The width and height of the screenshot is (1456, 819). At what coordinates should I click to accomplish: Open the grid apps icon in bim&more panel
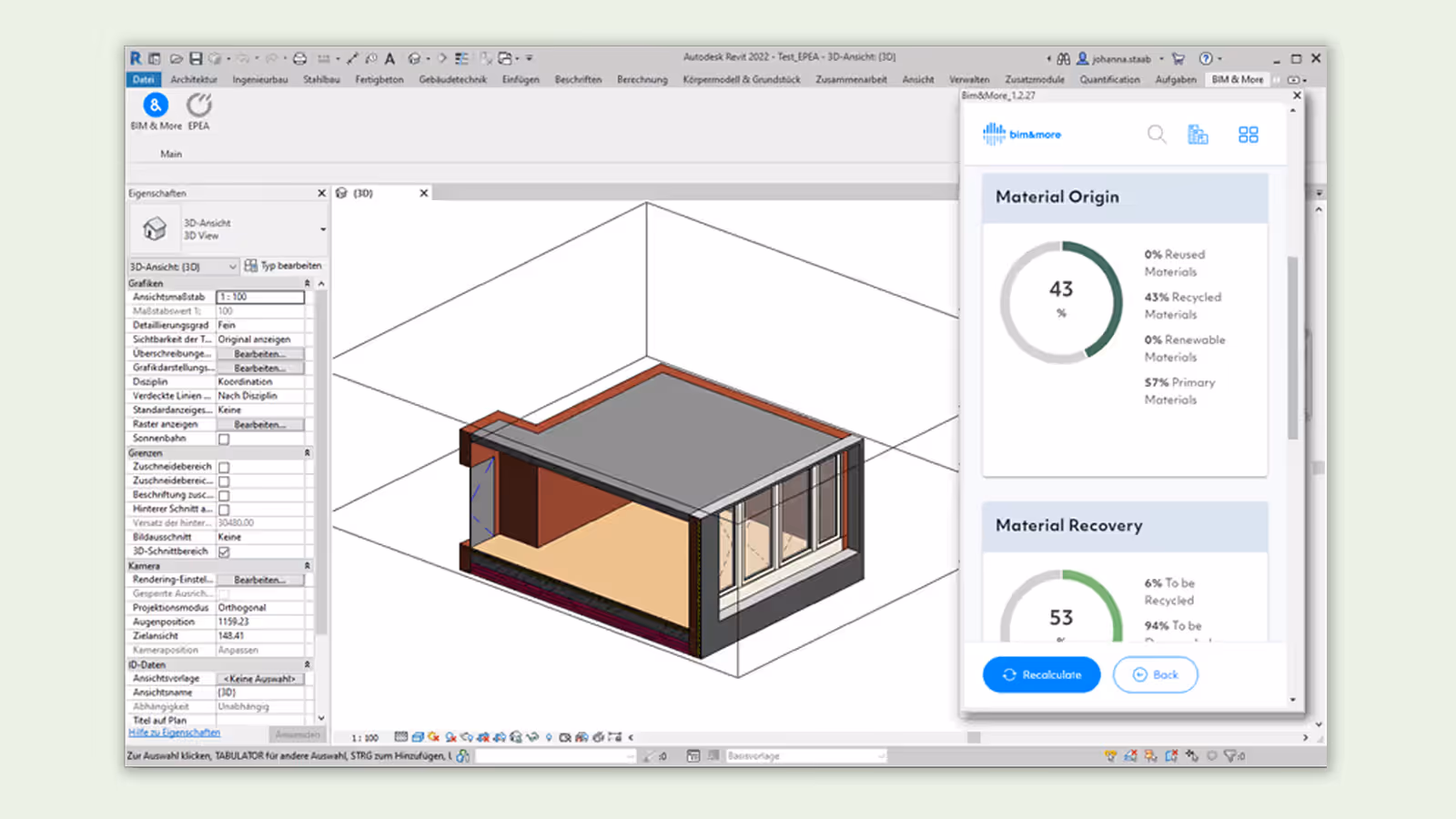click(1248, 135)
